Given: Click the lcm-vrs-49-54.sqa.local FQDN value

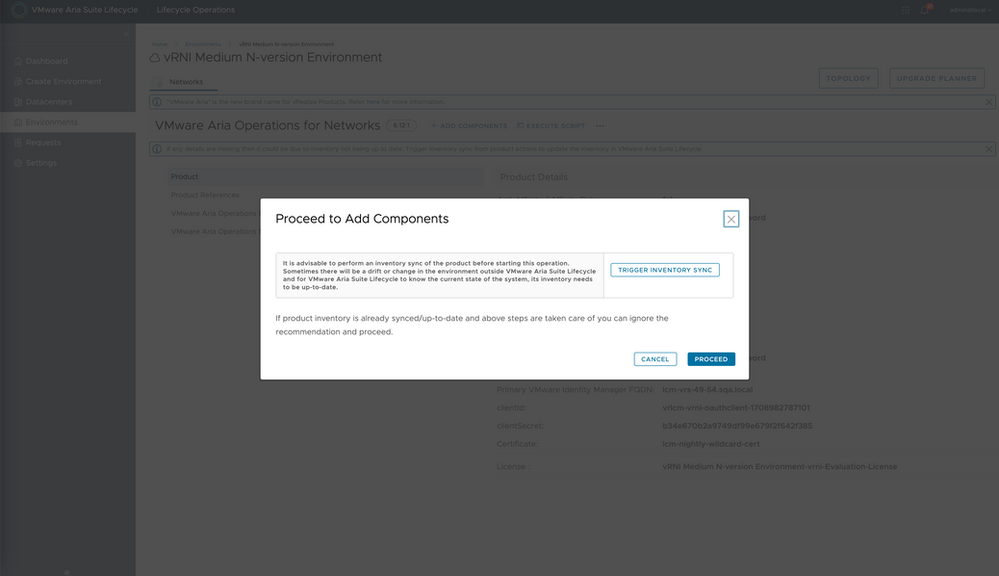Looking at the screenshot, I should [707, 389].
